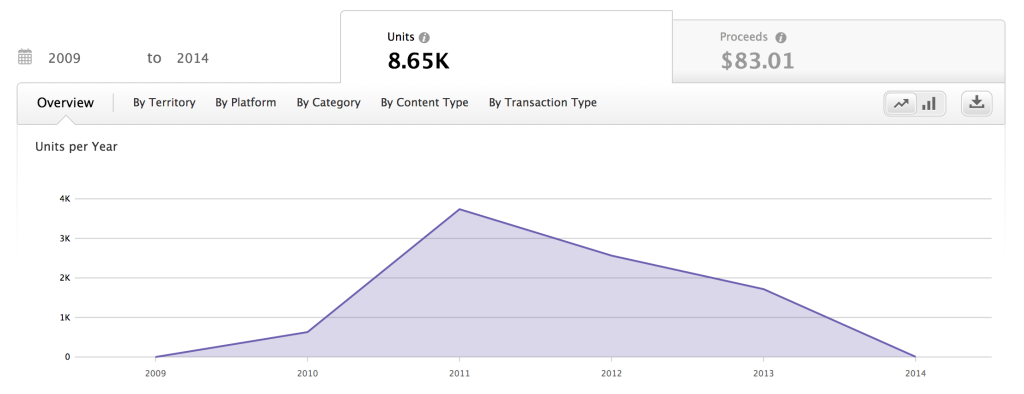Viewport: 1024px width, 394px height.
Task: Open the By Category breakdown
Action: click(x=328, y=103)
